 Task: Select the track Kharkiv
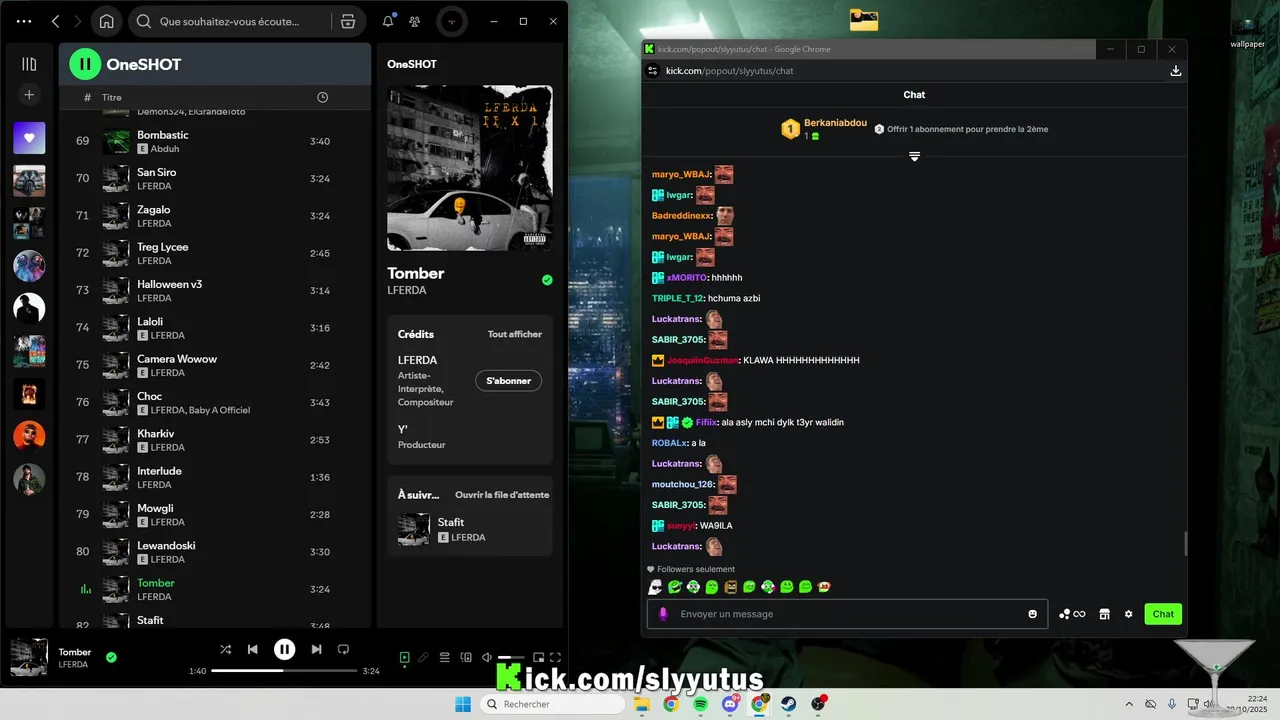click(x=215, y=439)
